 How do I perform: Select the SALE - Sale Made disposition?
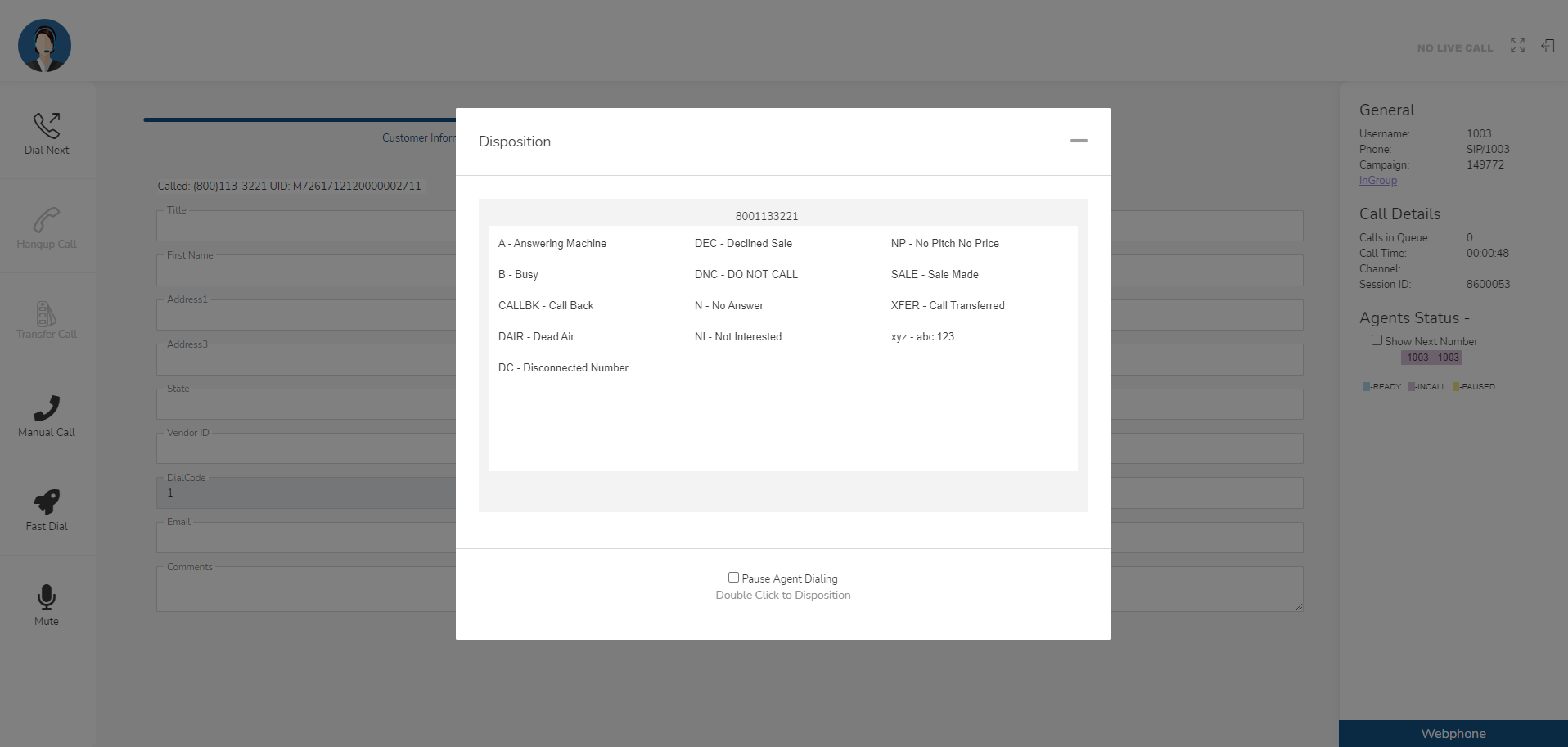point(935,274)
